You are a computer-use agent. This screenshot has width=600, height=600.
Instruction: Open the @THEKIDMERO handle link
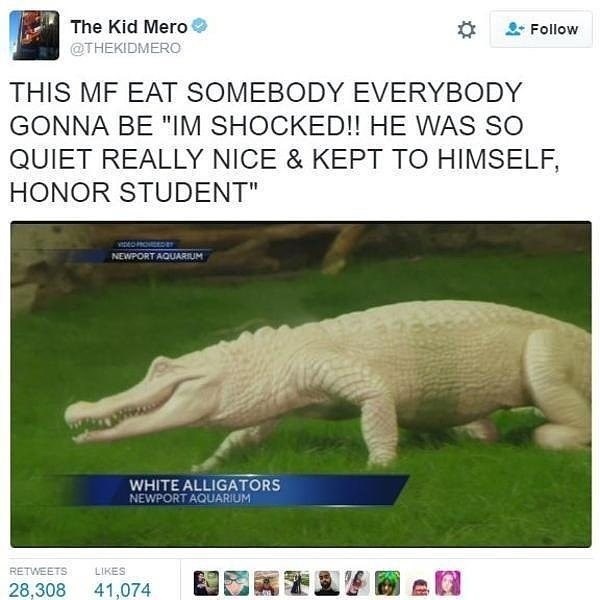(x=126, y=48)
